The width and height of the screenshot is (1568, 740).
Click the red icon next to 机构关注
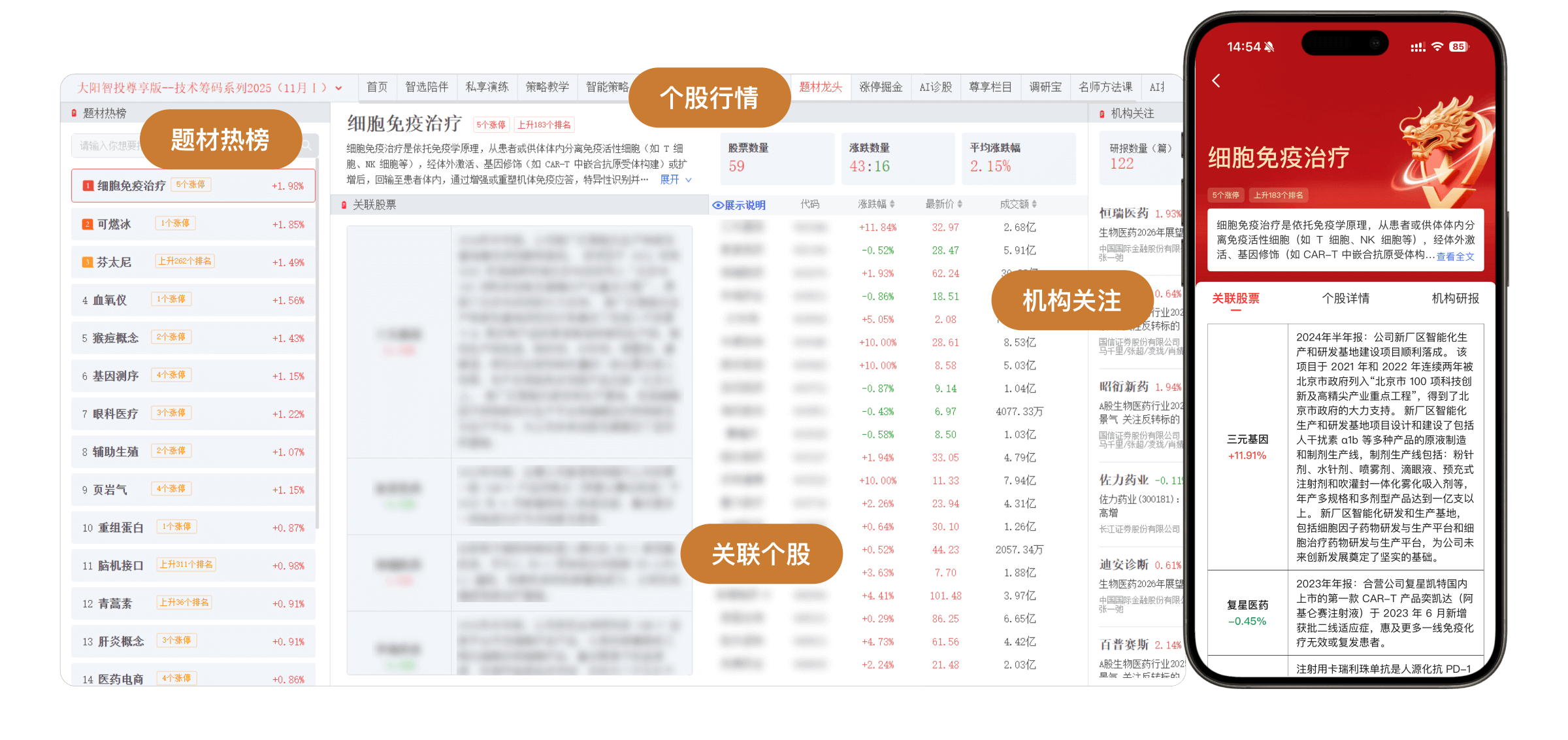click(1102, 114)
